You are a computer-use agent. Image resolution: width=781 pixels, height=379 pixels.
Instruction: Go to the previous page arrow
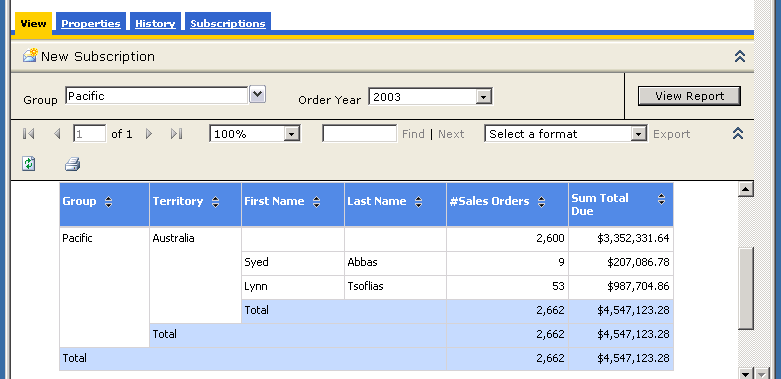point(57,133)
